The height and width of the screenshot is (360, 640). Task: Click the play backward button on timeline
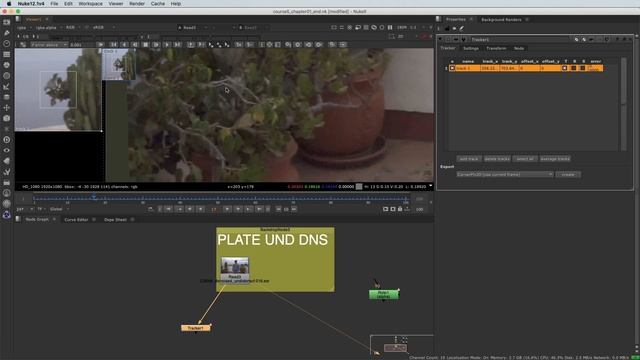point(200,209)
